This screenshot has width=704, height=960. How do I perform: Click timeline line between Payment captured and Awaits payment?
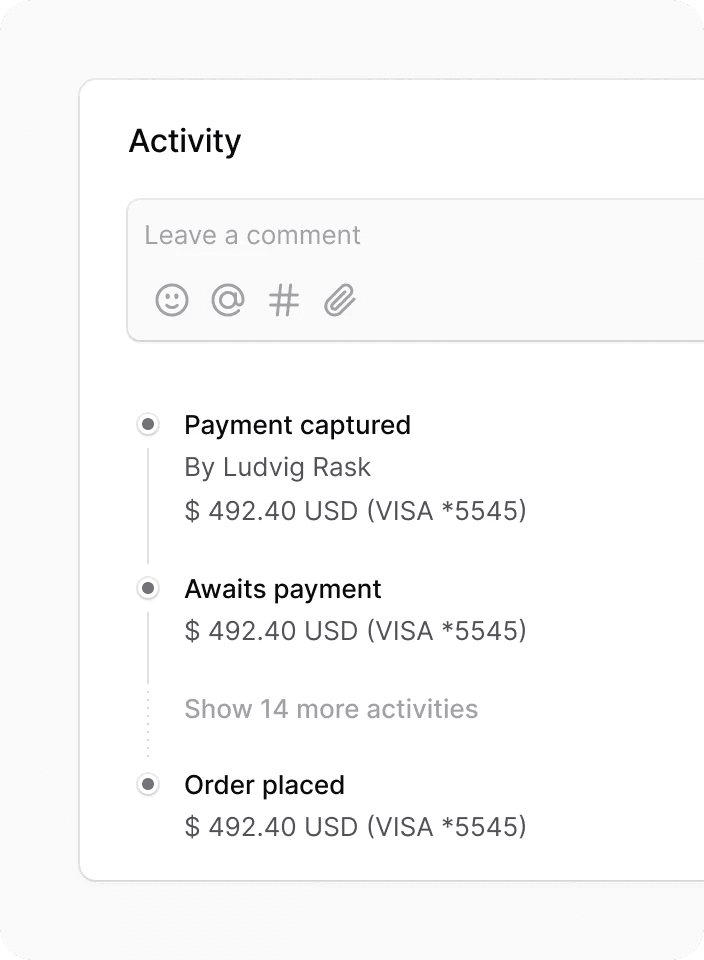[148, 505]
